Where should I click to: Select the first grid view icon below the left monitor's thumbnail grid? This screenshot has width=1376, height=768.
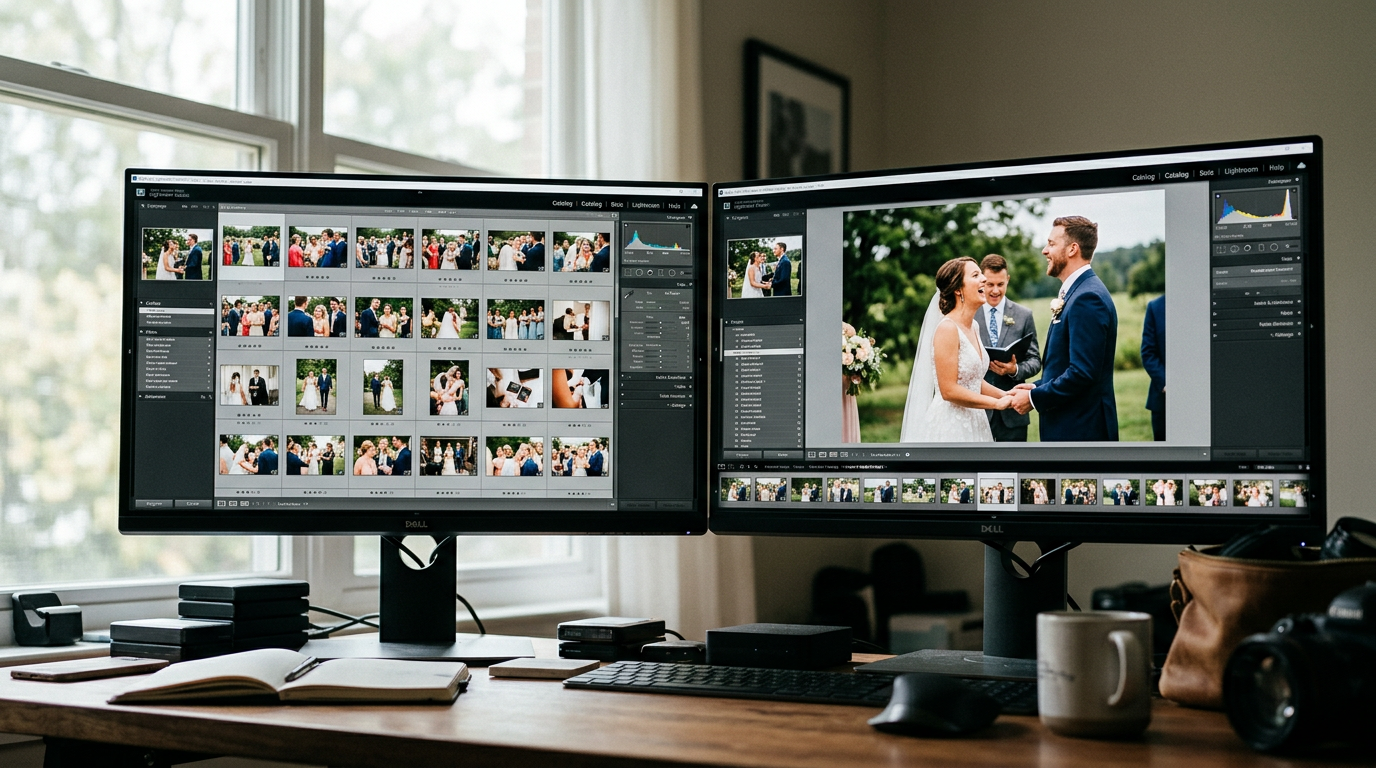(221, 503)
